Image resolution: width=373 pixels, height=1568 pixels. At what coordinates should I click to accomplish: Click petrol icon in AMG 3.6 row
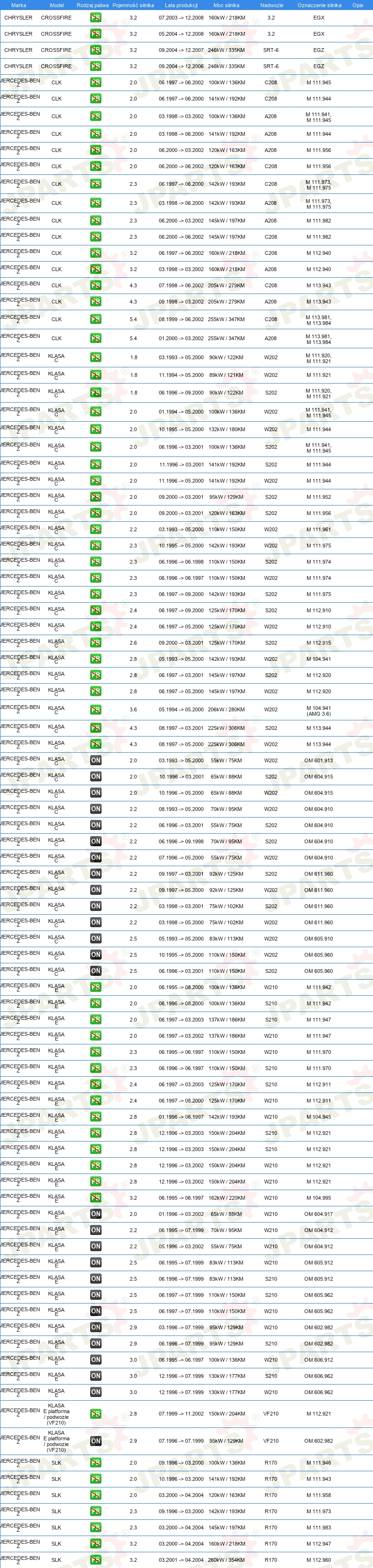[x=96, y=710]
